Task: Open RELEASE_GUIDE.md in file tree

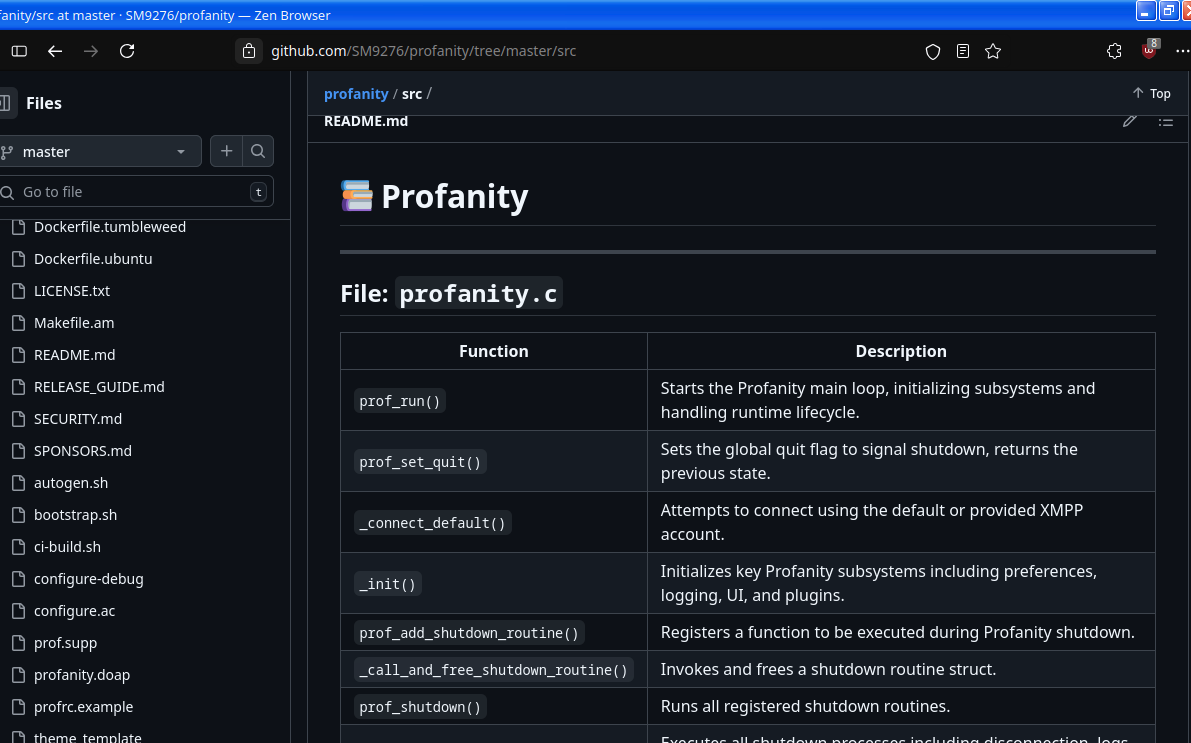Action: (x=100, y=386)
